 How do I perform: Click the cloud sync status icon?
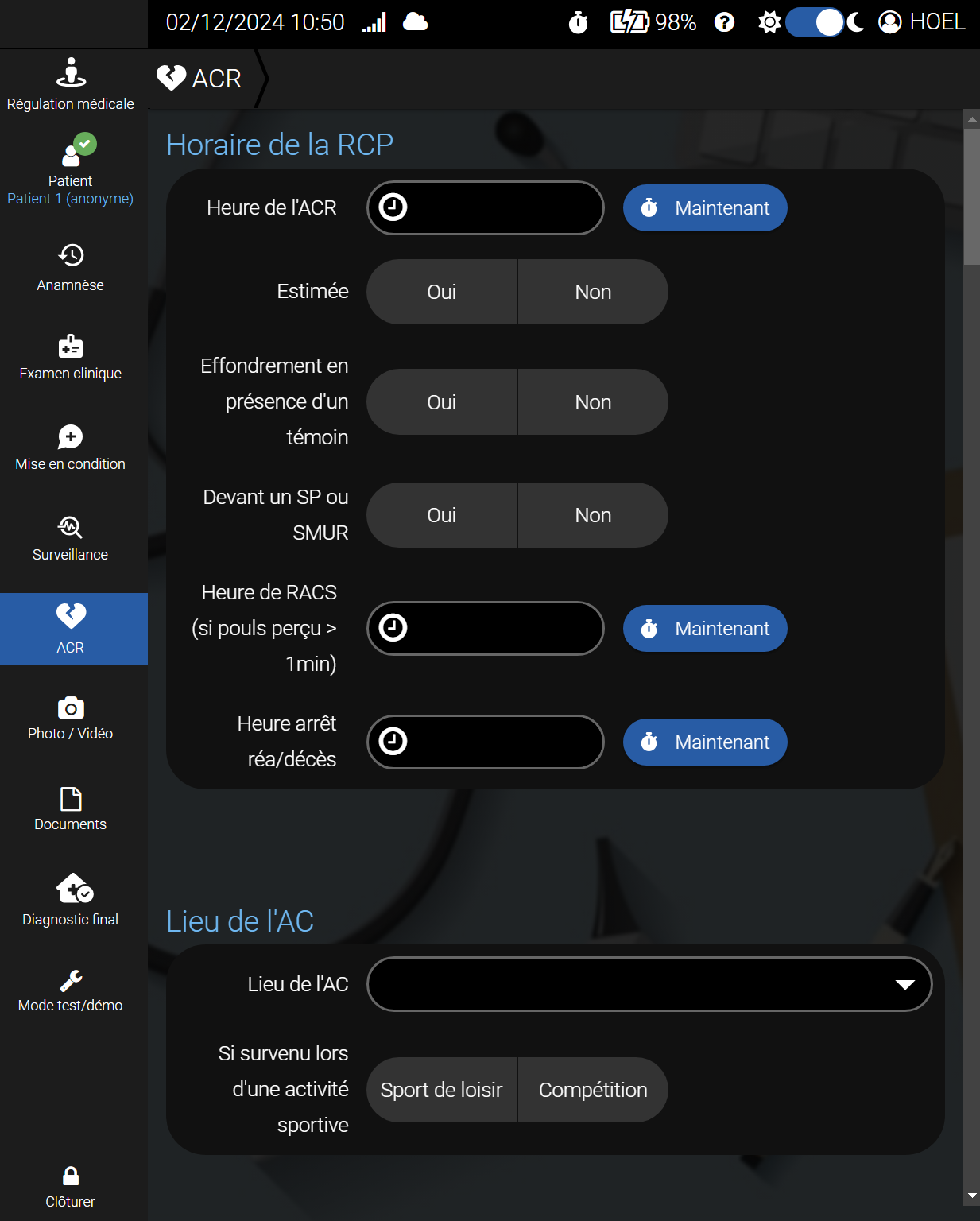click(x=415, y=21)
